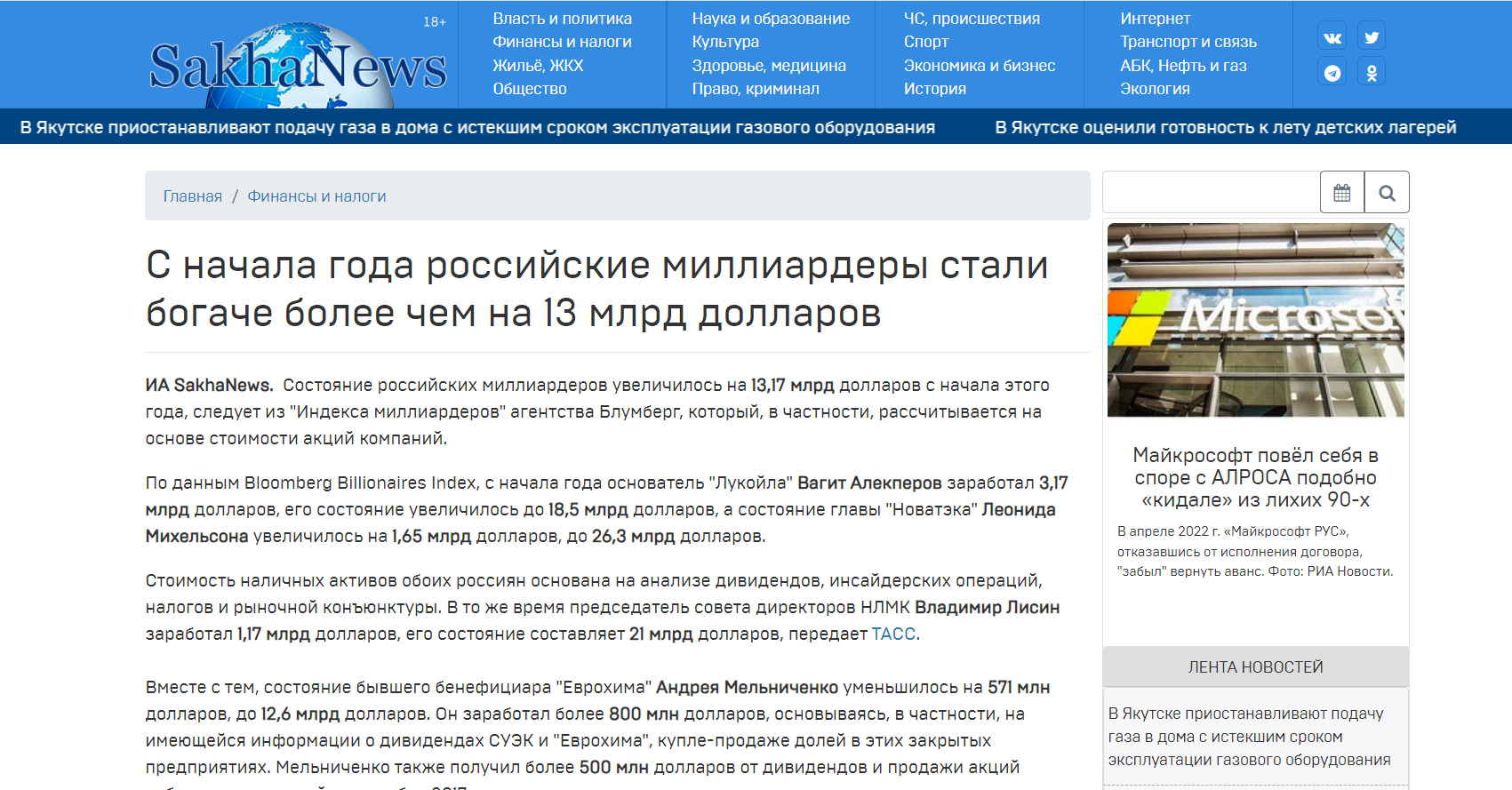Open news feed item about gas equipment

[1250, 737]
